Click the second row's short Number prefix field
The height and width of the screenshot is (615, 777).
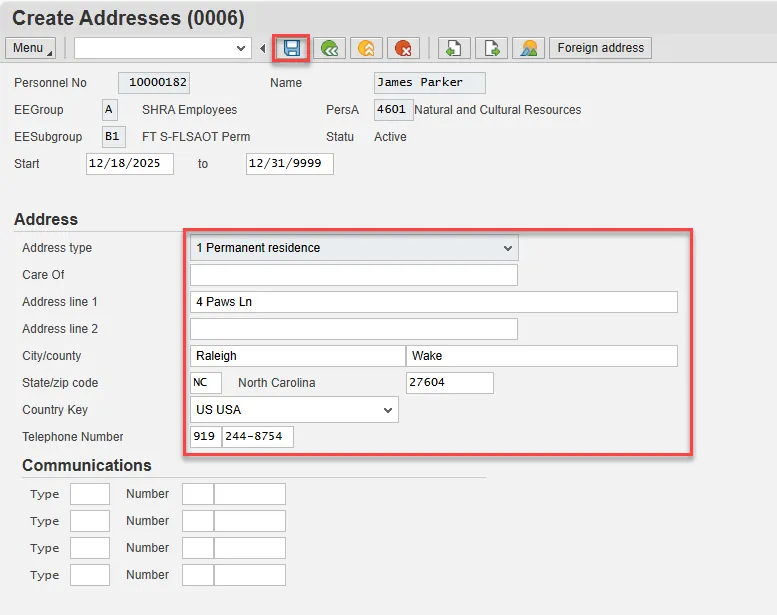[198, 521]
